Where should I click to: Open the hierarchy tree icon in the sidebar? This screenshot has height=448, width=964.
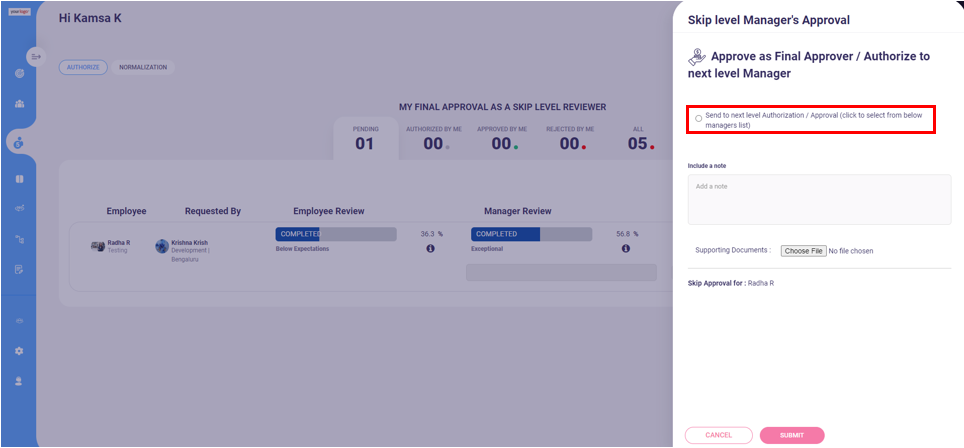pos(19,239)
